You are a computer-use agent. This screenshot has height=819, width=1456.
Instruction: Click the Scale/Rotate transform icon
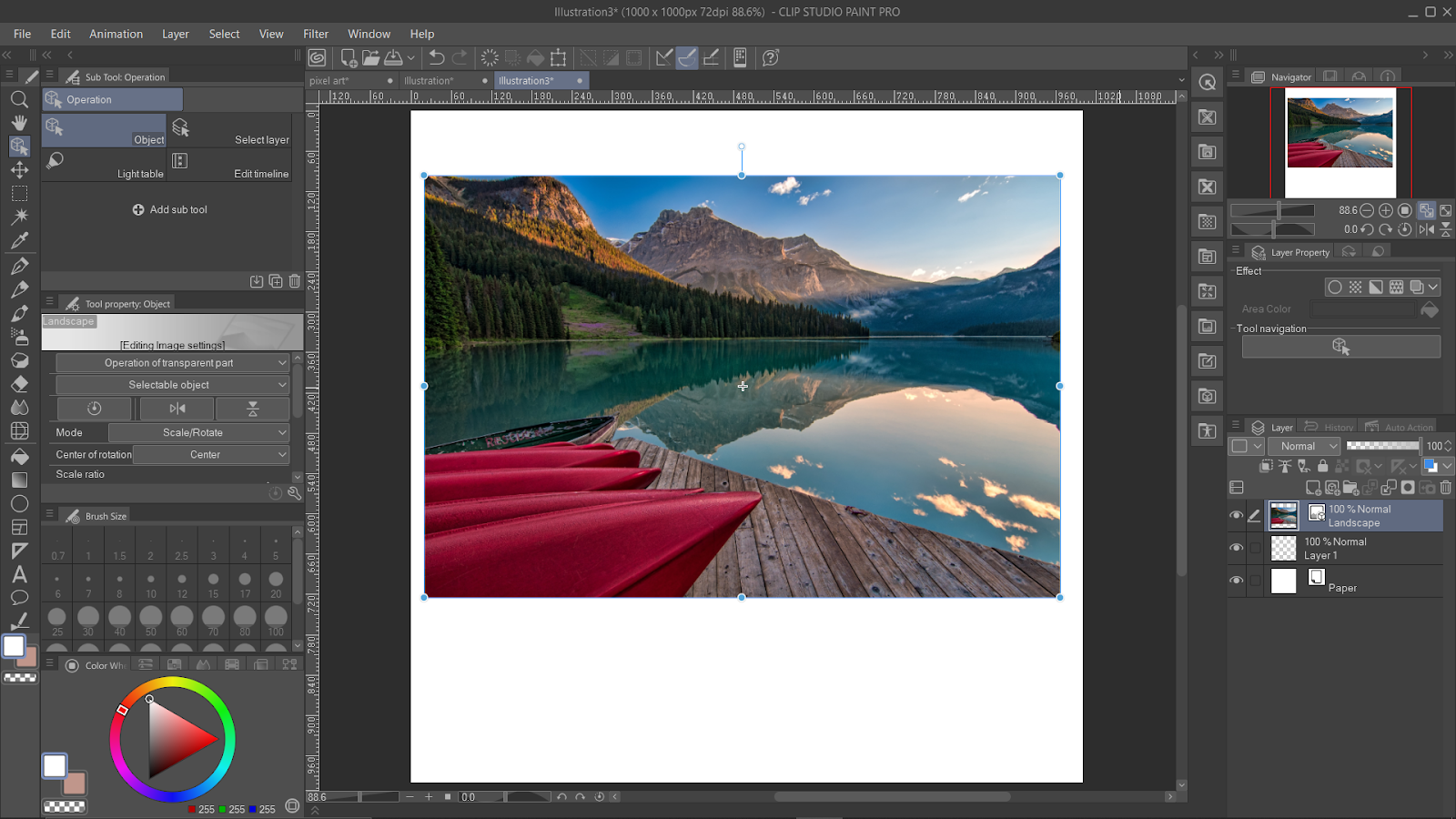559,58
